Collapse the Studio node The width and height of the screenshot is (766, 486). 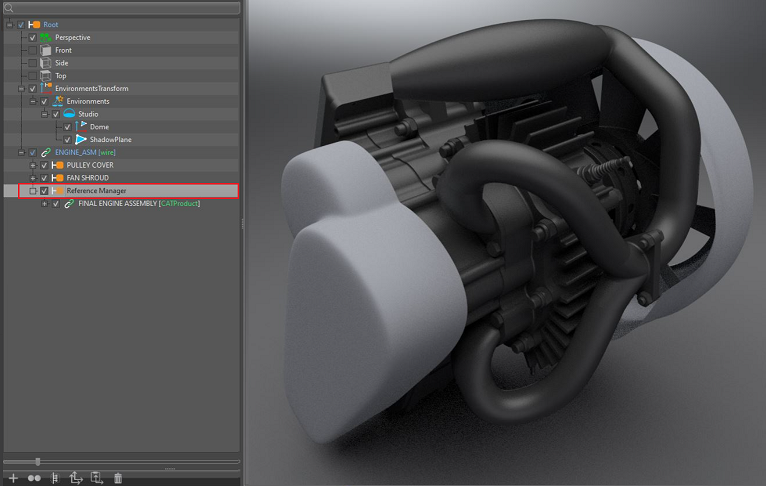pyautogui.click(x=44, y=114)
